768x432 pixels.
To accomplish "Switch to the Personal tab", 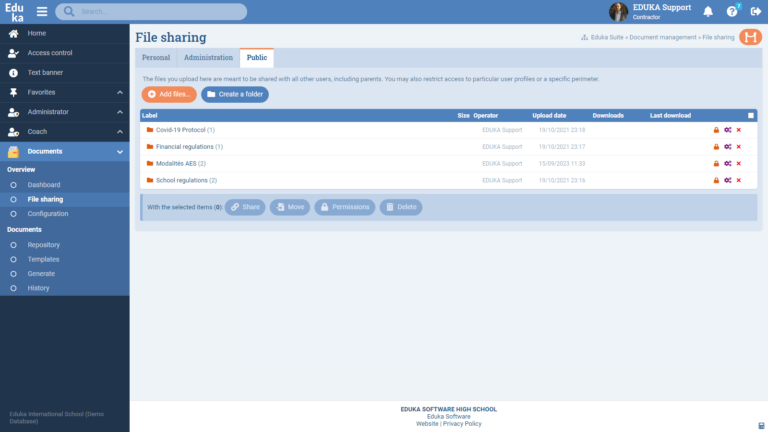I will (156, 58).
